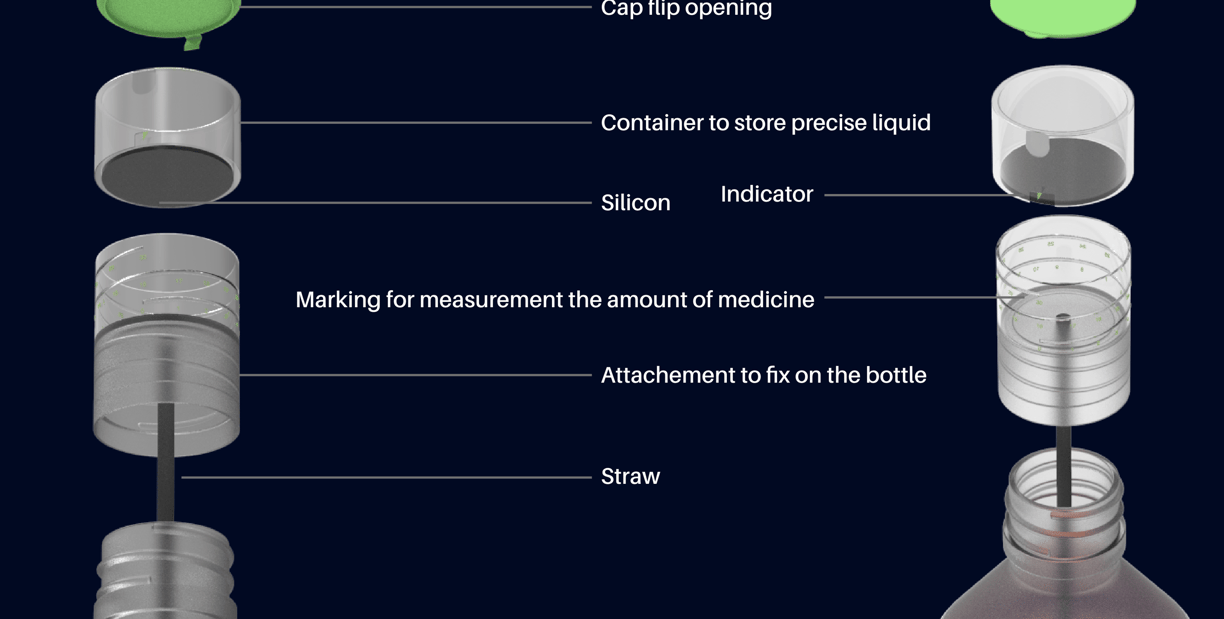
Task: Click the right brown bottle neck
Action: click(x=1063, y=509)
